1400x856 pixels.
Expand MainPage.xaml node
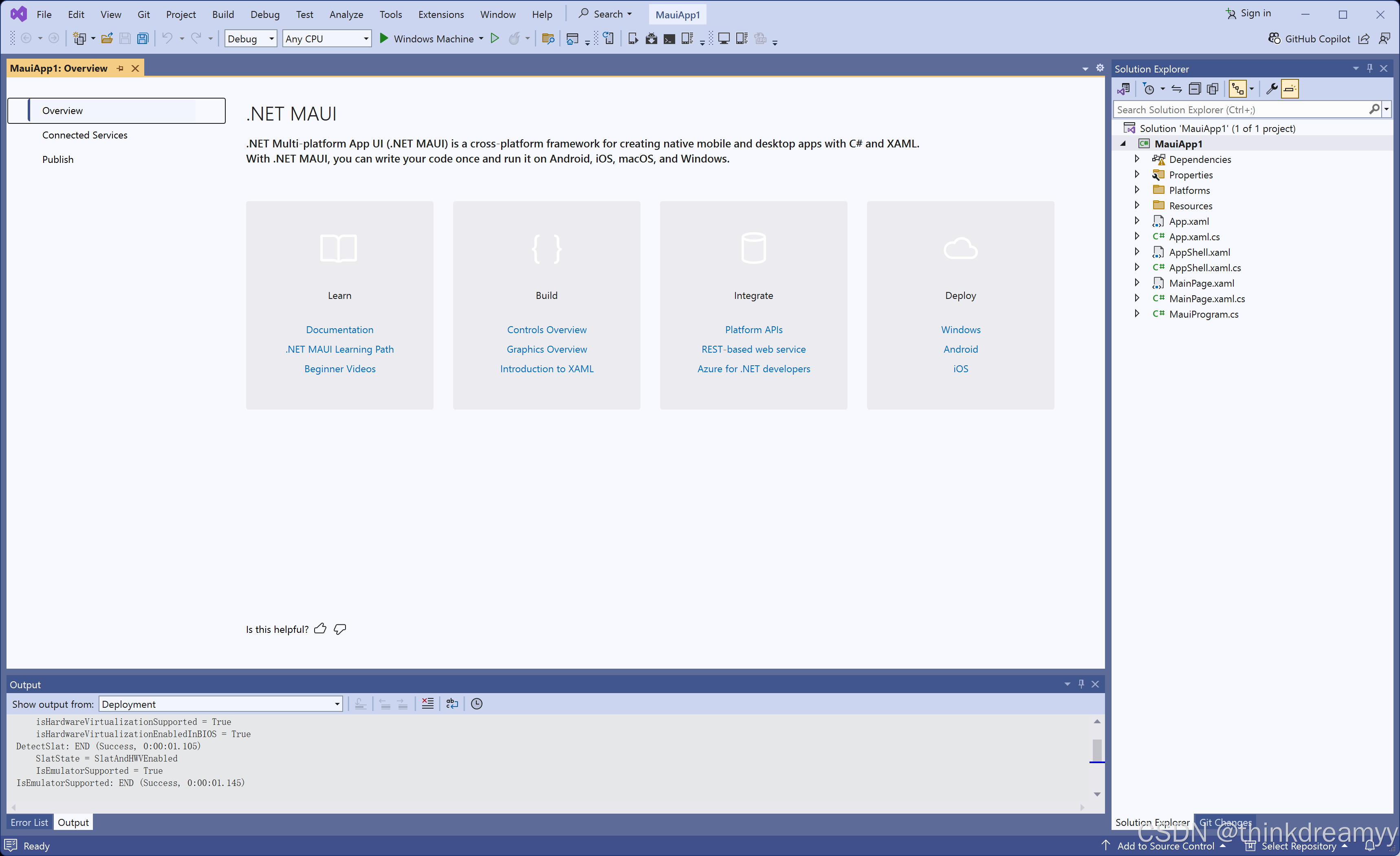point(1137,282)
